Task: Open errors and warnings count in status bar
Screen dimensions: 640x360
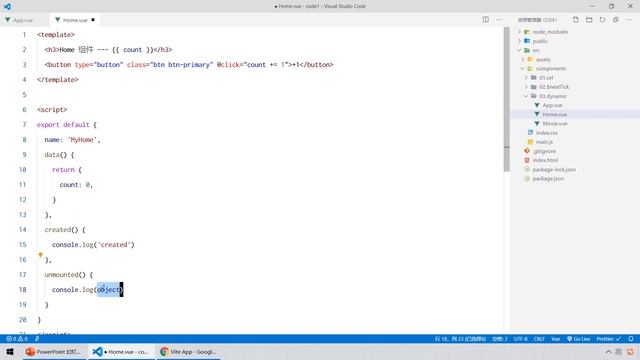Action: [x=17, y=339]
